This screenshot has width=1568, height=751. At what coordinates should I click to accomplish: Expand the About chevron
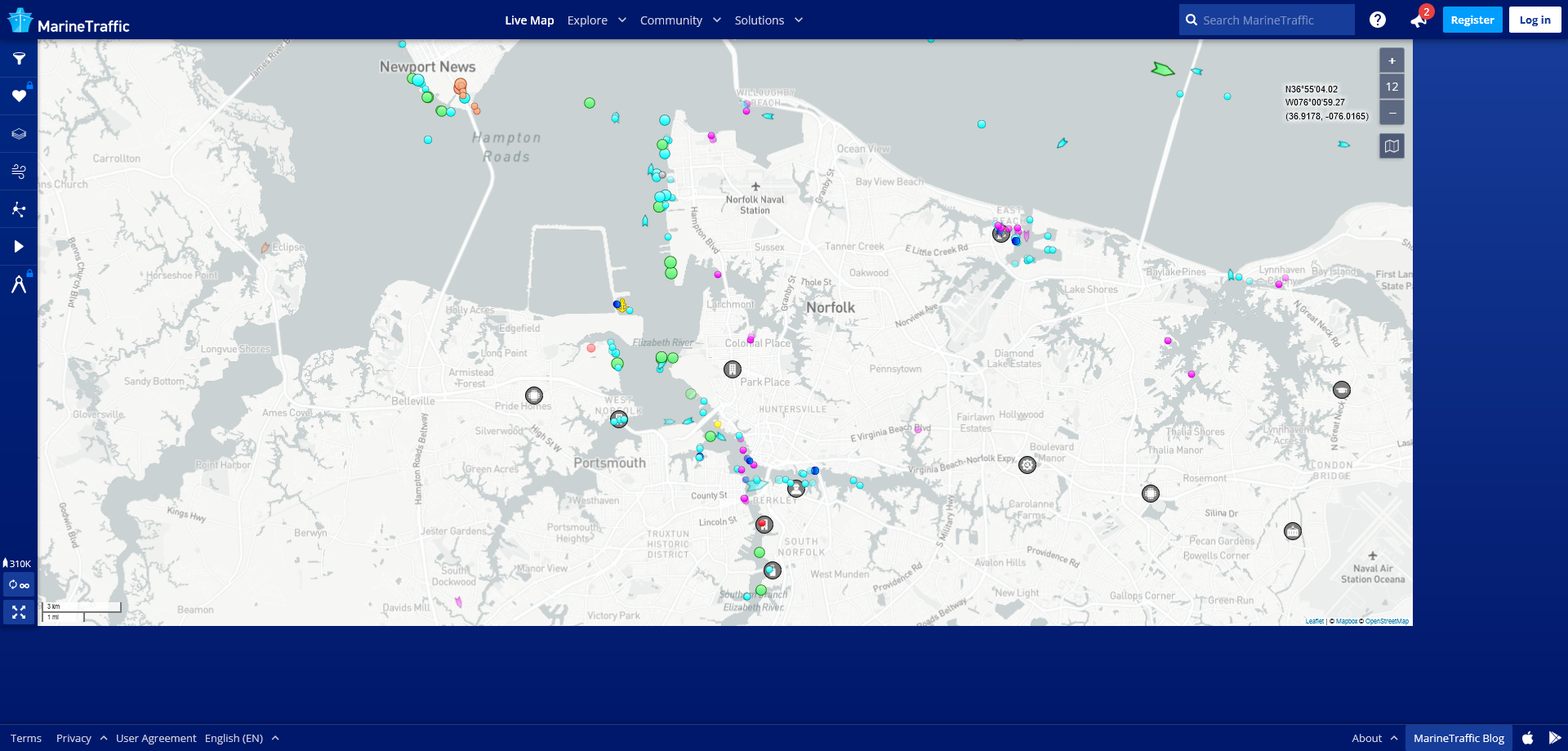(x=1394, y=738)
